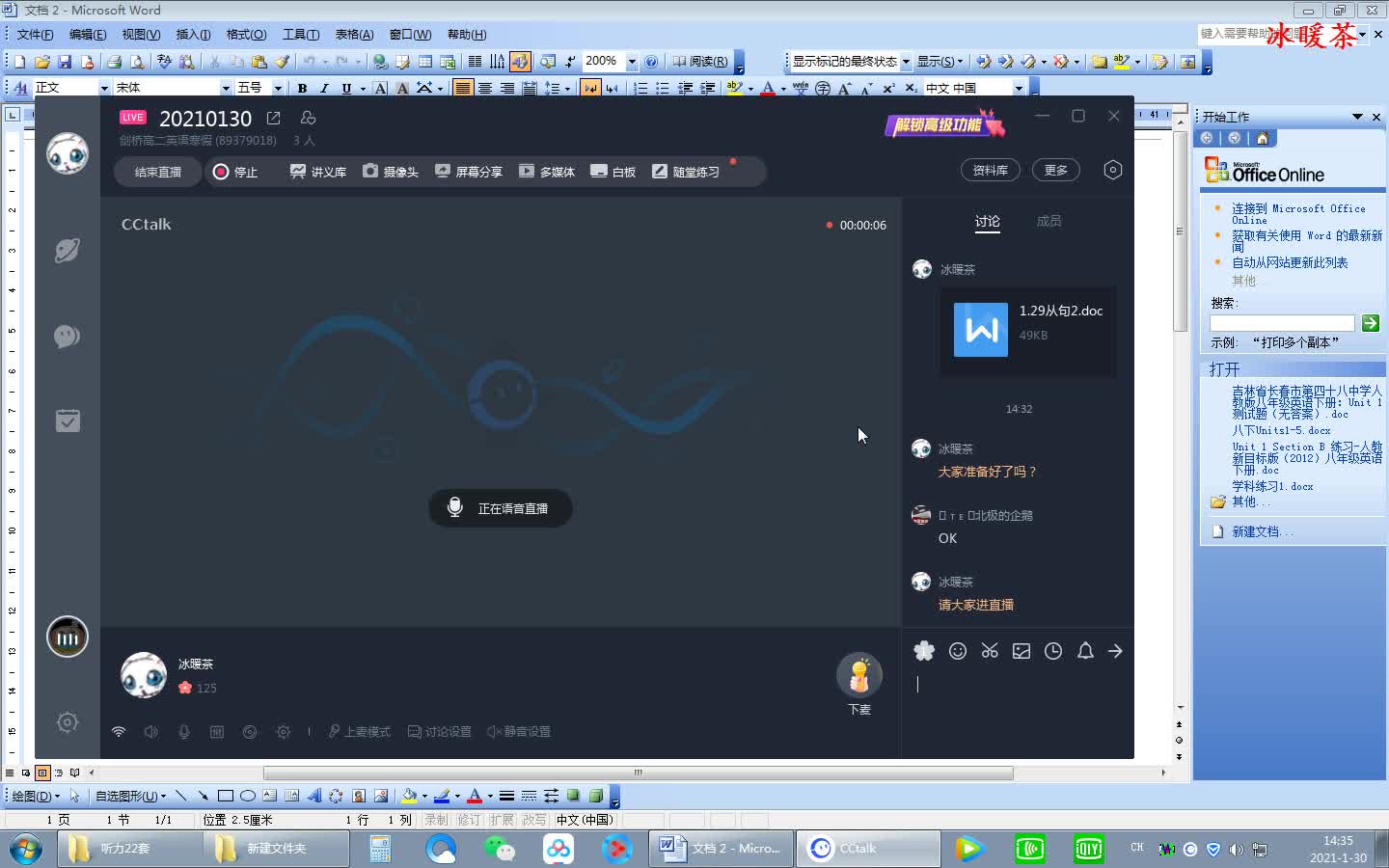This screenshot has height=868, width=1389.
Task: Open 显示标记的最终状态 dropdown
Action: click(x=906, y=62)
